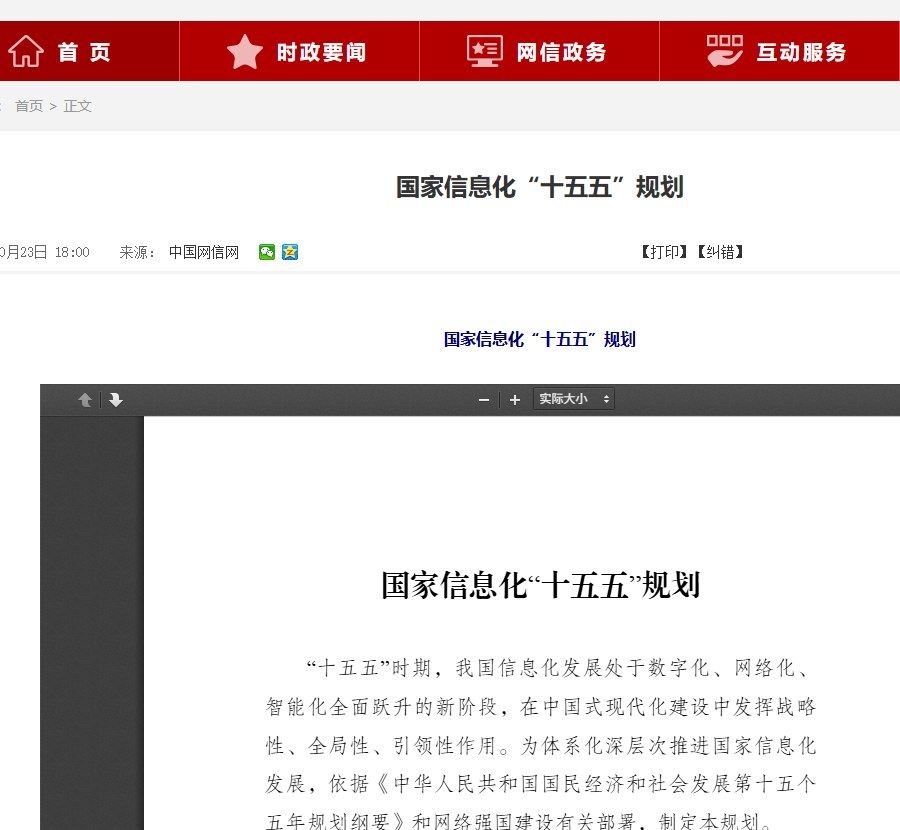Click the publication time 18:00 text

72,252
